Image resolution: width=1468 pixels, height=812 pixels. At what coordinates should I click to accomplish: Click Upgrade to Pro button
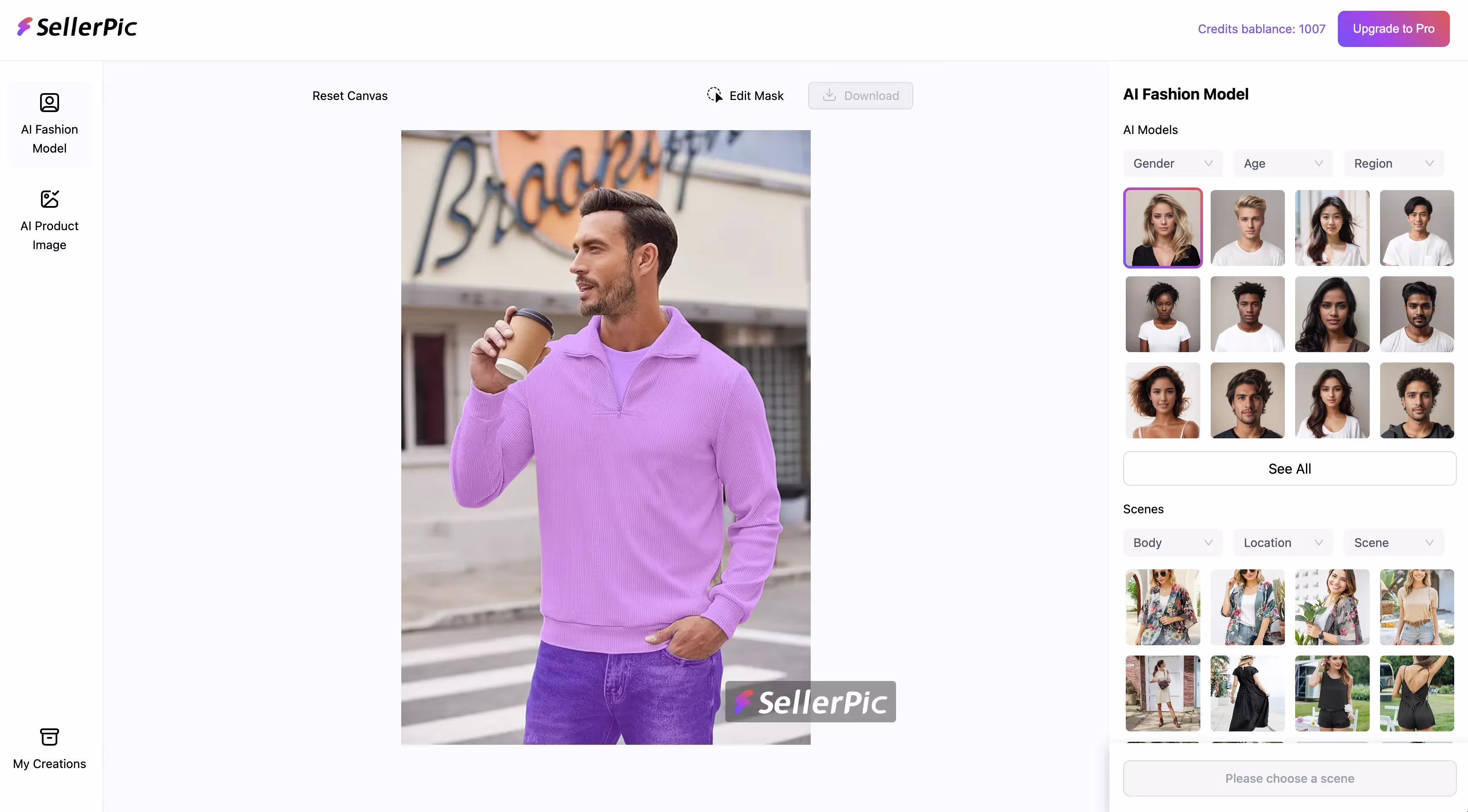coord(1393,28)
